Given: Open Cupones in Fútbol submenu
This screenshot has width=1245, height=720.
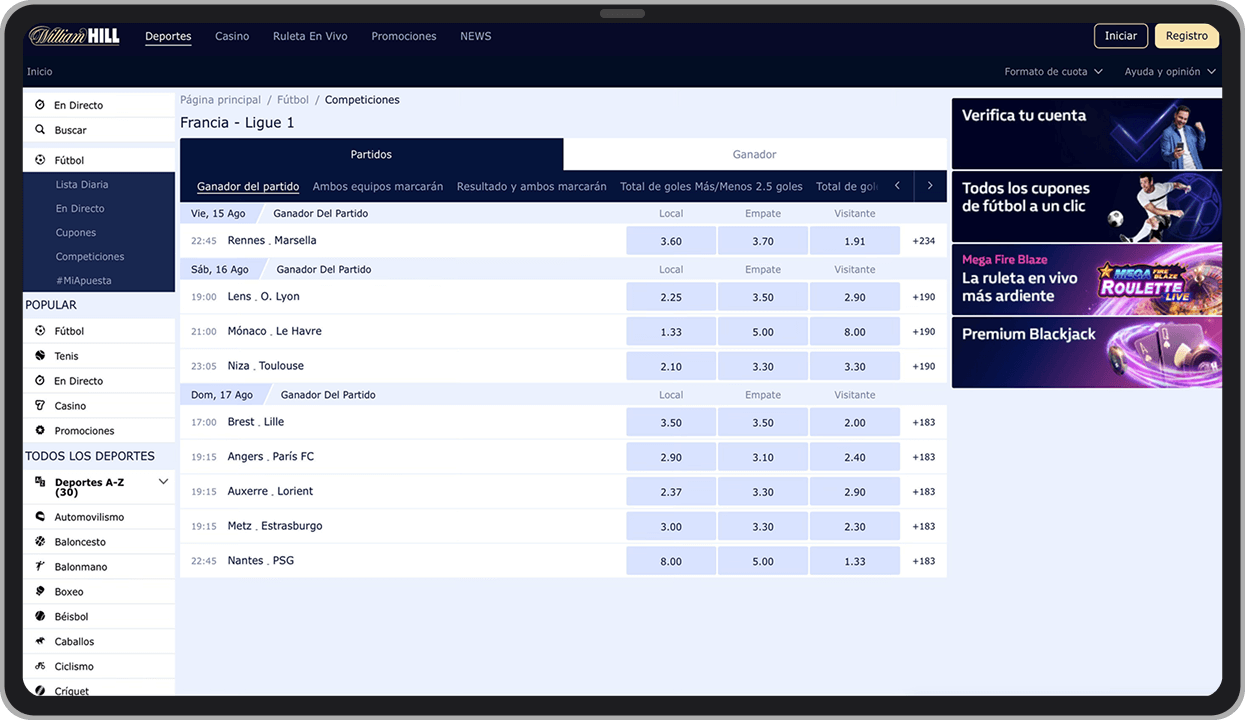Looking at the screenshot, I should tap(76, 232).
